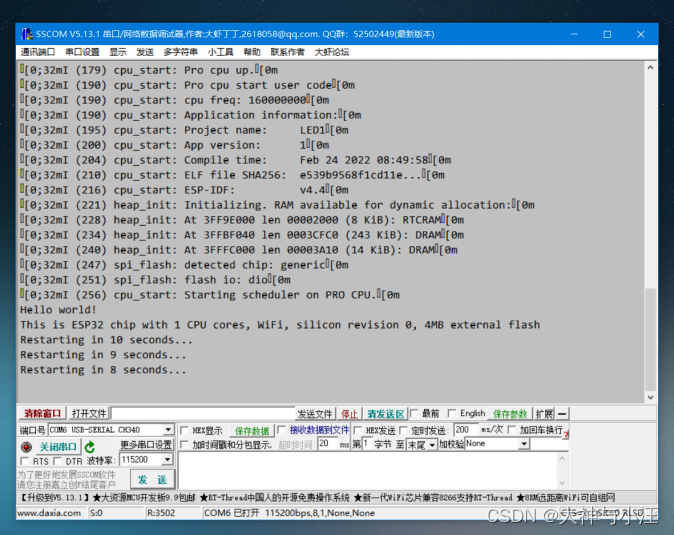Click the minus collapse button beside 扩展
674x535 pixels.
(x=562, y=414)
